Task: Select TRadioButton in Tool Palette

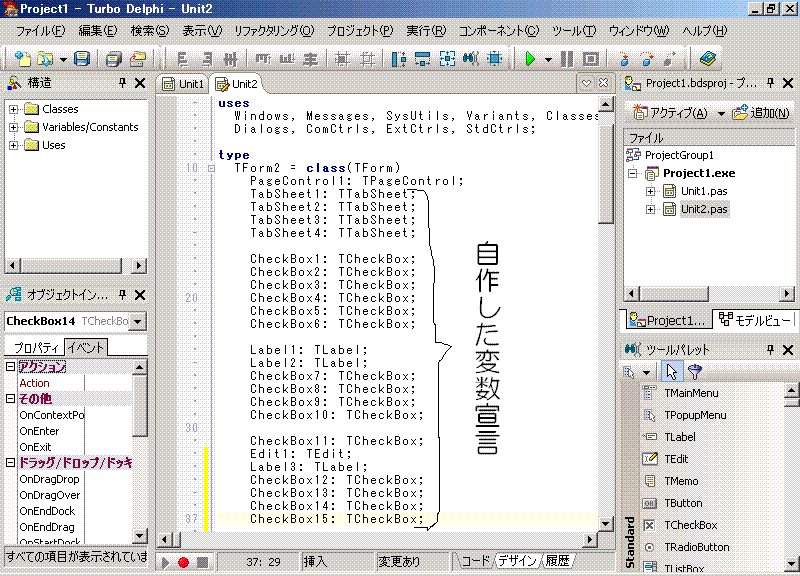Action: point(696,547)
